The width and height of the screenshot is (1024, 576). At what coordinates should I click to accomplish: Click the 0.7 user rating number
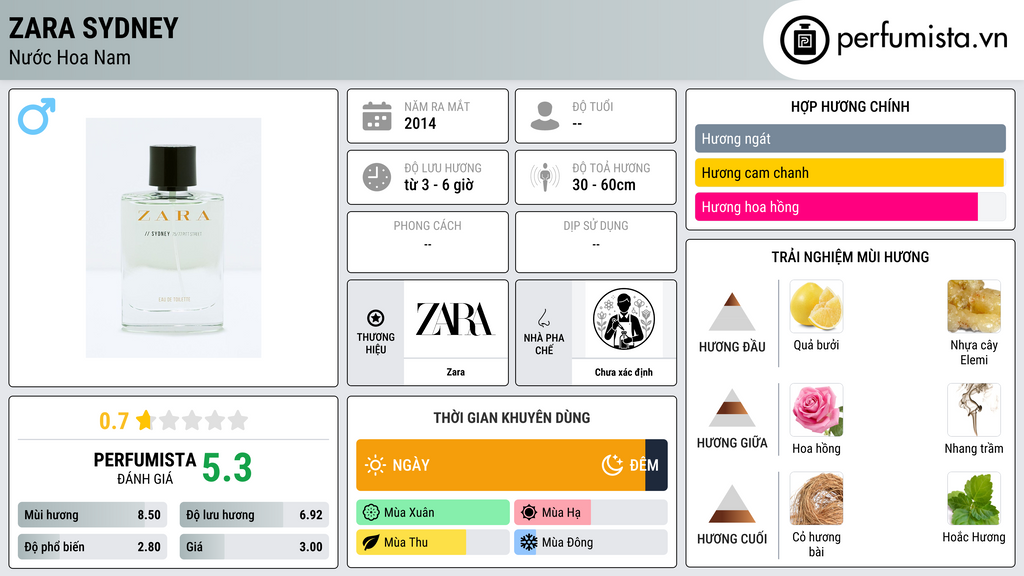pyautogui.click(x=114, y=421)
